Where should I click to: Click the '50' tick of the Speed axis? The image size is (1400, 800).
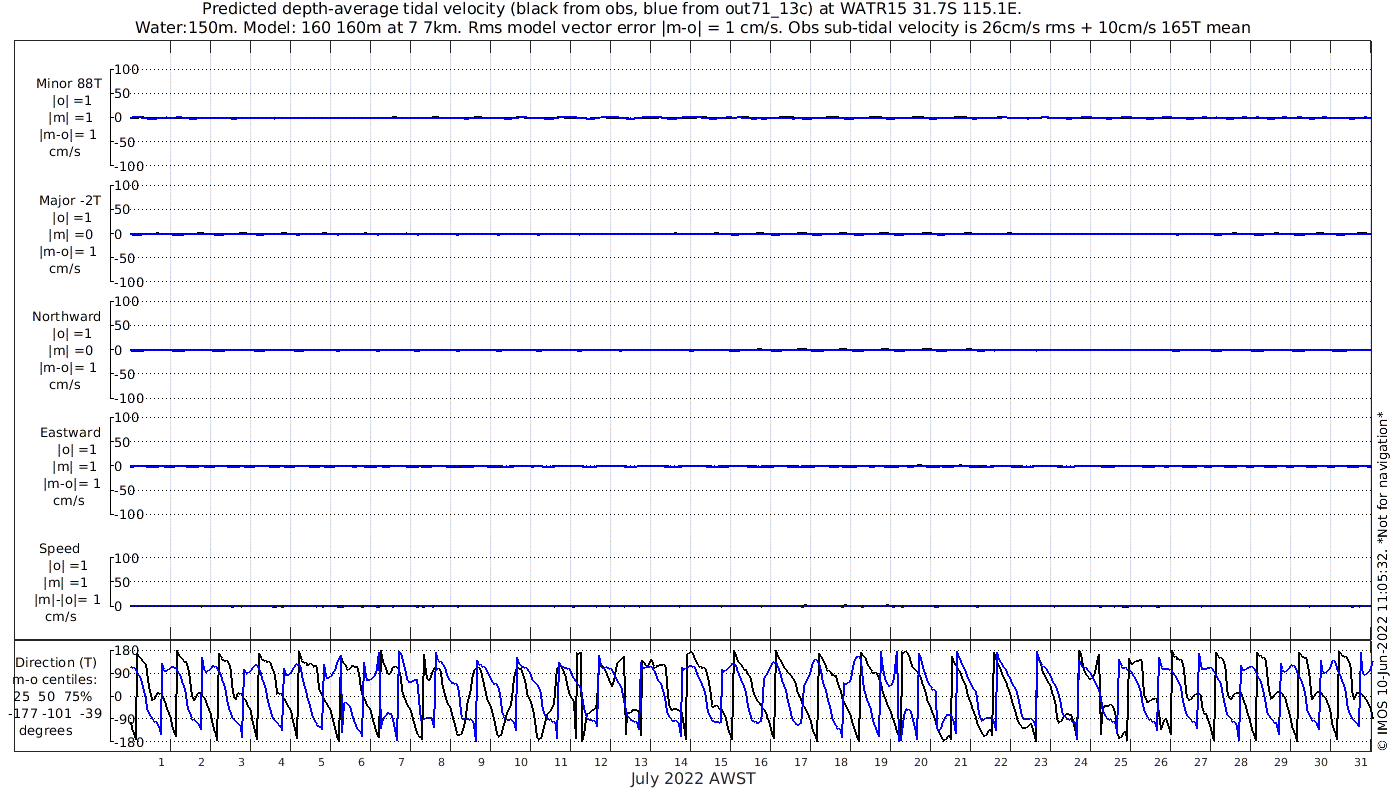click(122, 582)
